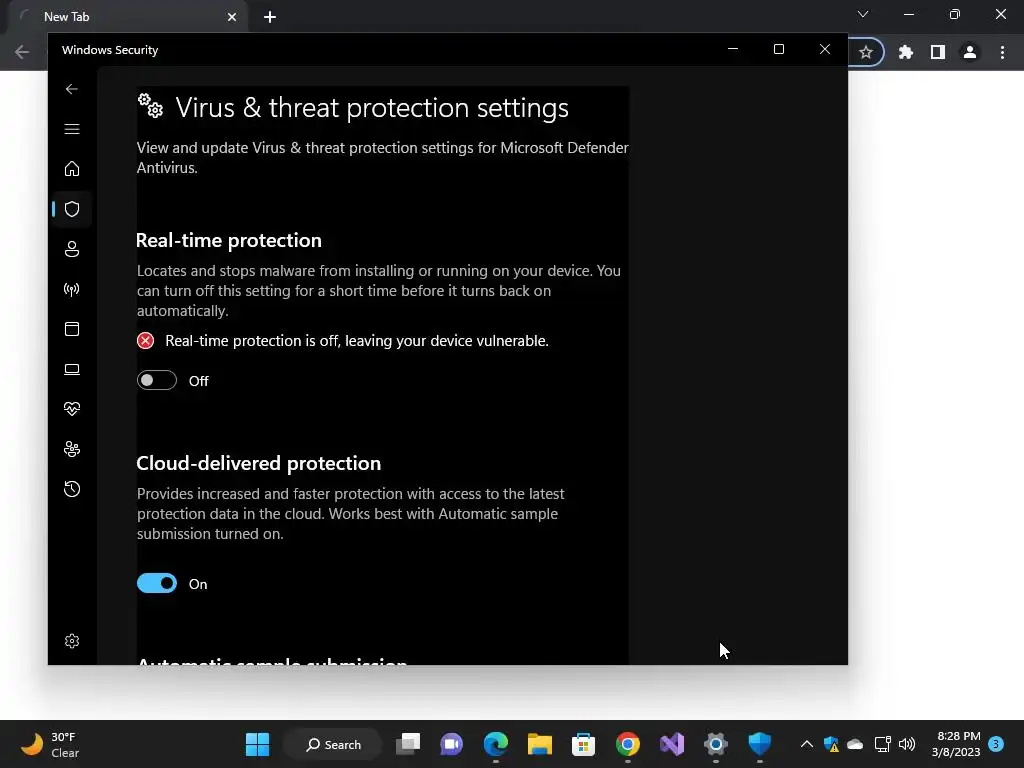
Task: Open Firewall & network protection icon
Action: [x=72, y=289]
